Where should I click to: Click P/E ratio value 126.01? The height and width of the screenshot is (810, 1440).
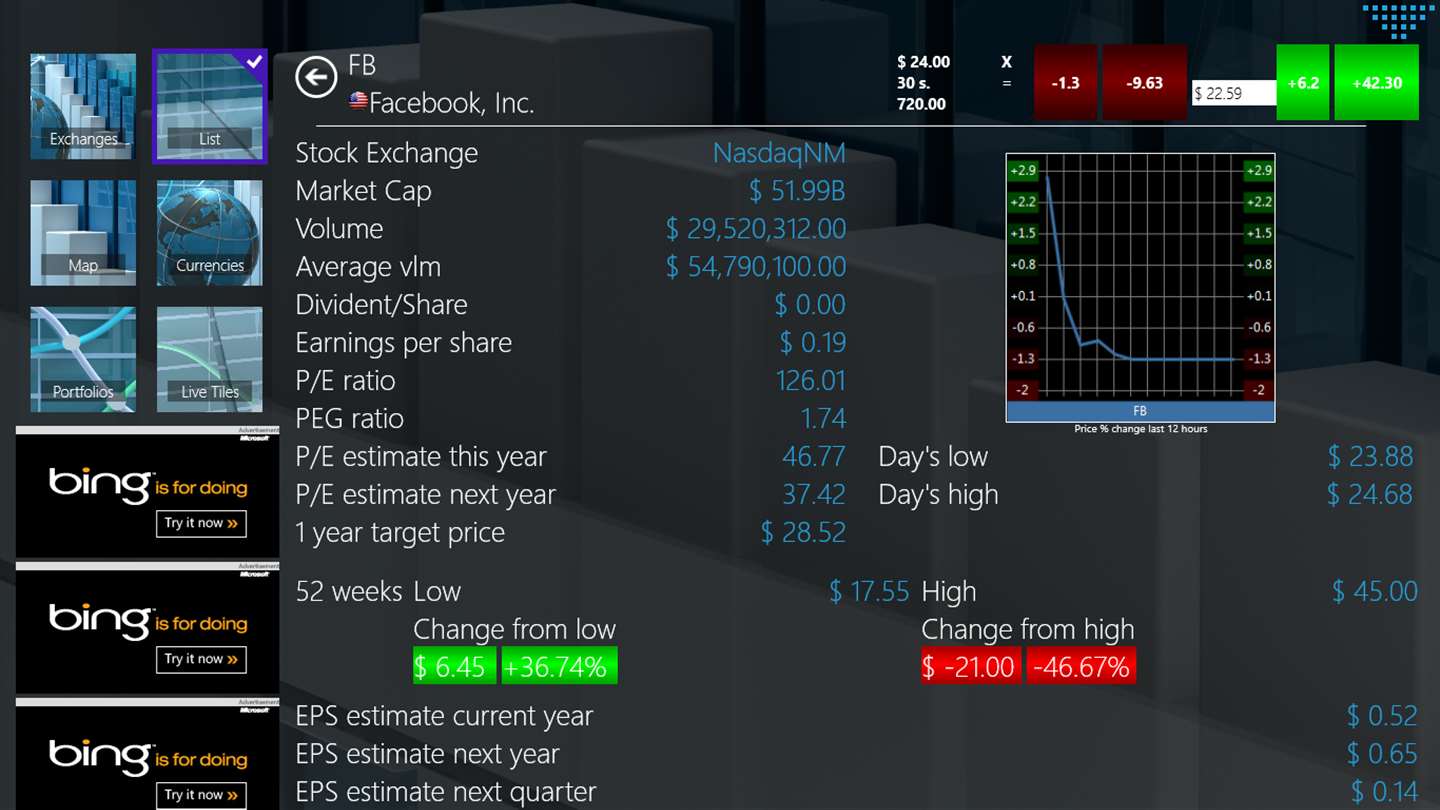tap(811, 381)
